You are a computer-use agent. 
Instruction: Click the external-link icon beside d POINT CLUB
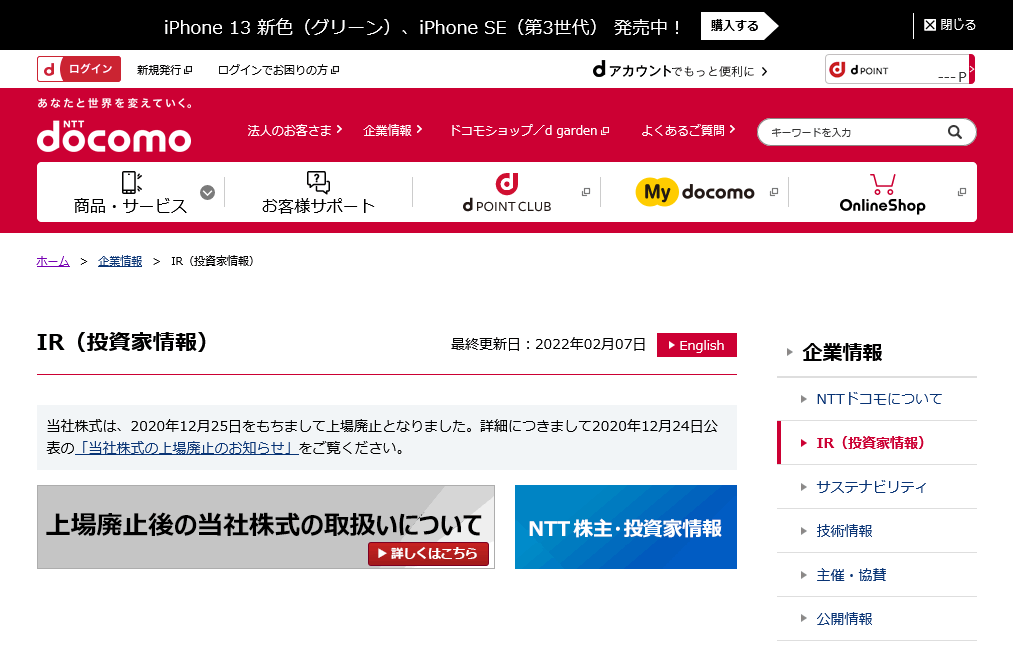[x=586, y=192]
